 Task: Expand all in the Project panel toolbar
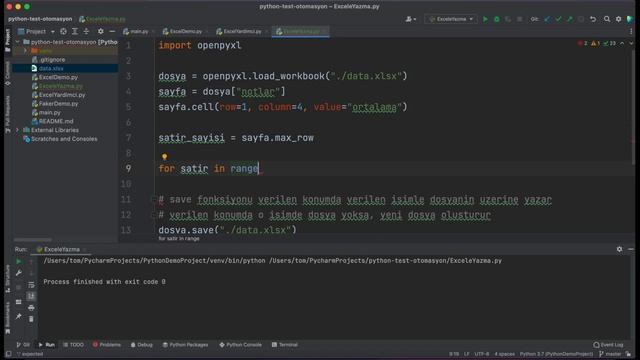tap(75, 31)
